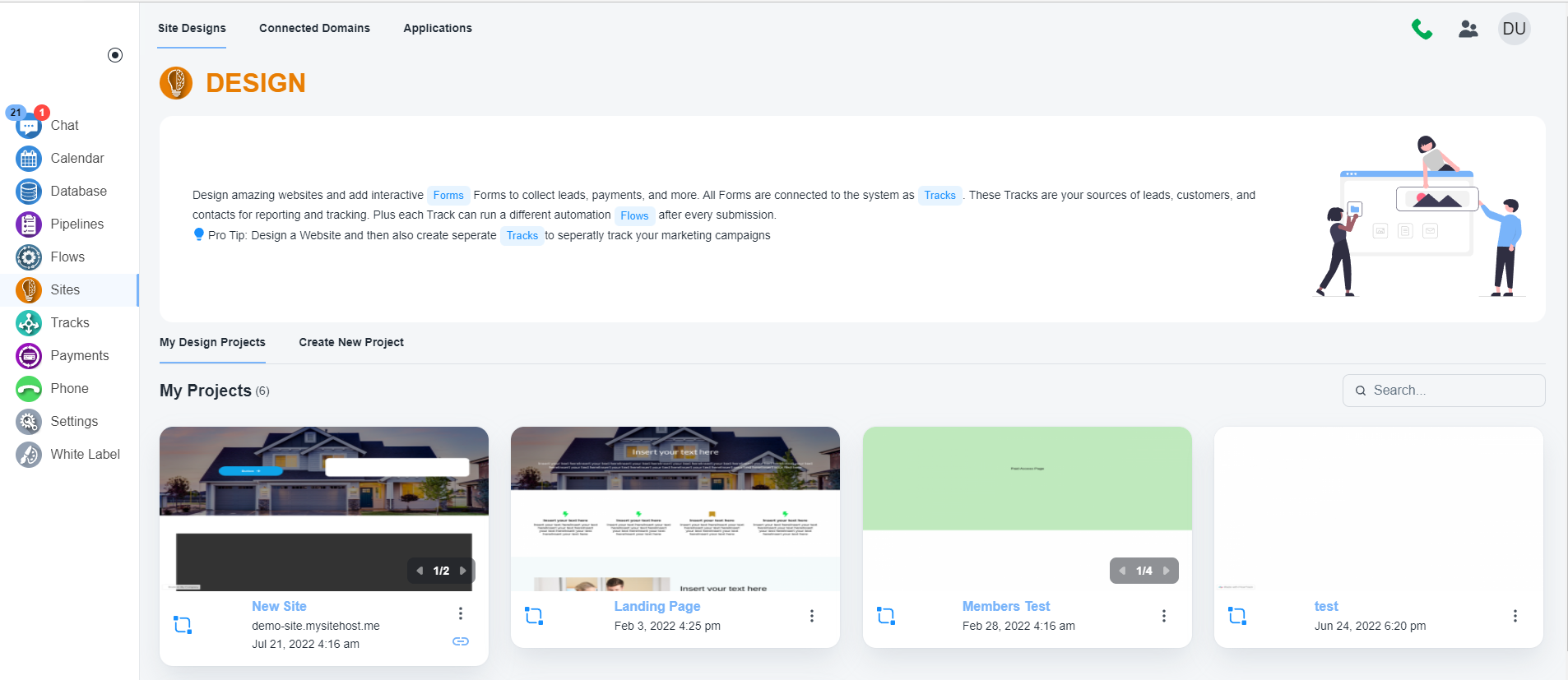Click the Chat badge showing 21
Viewport: 1568px width, 680px height.
[x=16, y=113]
